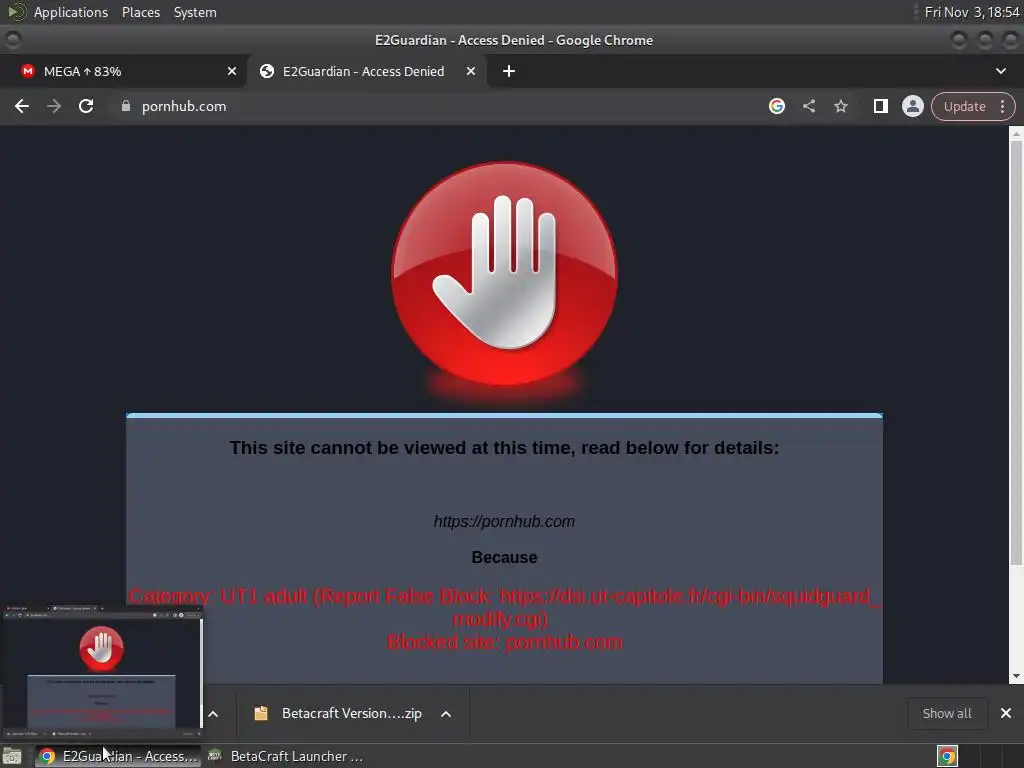The height and width of the screenshot is (768, 1024).
Task: Close the E2Guardian tab
Action: point(470,71)
